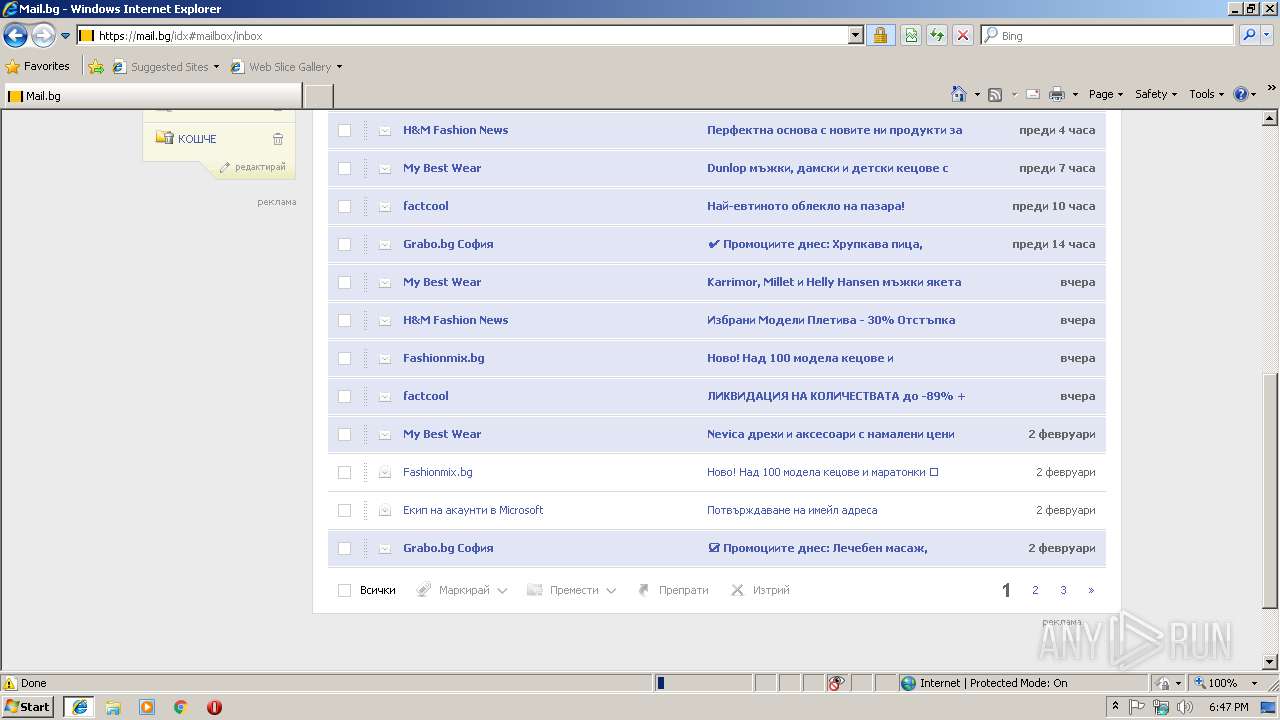
Task: Click the Add to Favorites Bar star icon
Action: [96, 67]
